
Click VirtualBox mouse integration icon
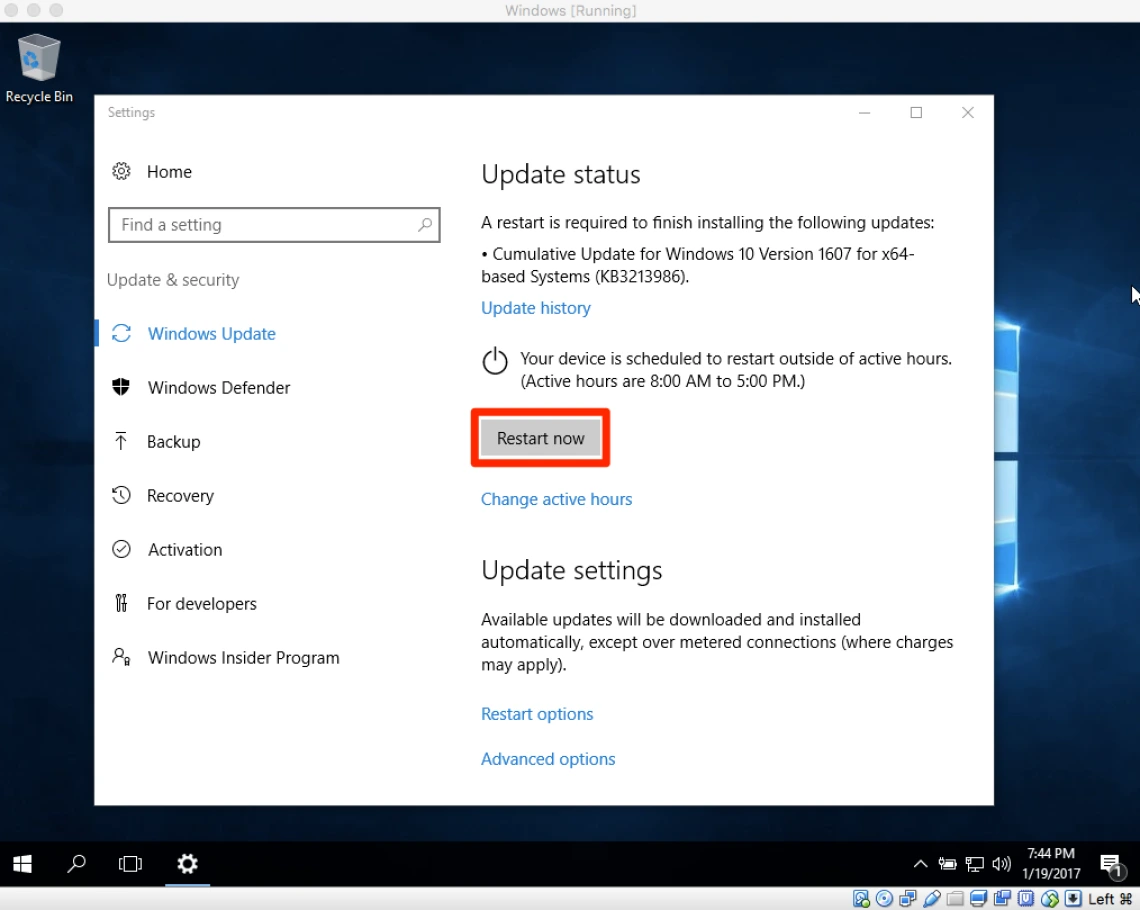click(1049, 899)
